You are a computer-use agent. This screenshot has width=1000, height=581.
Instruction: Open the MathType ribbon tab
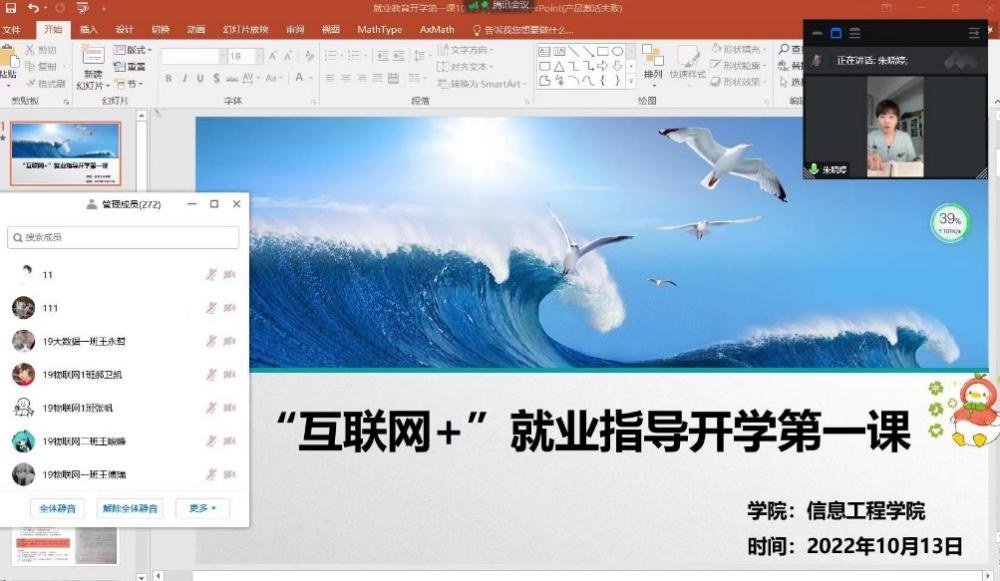point(379,29)
